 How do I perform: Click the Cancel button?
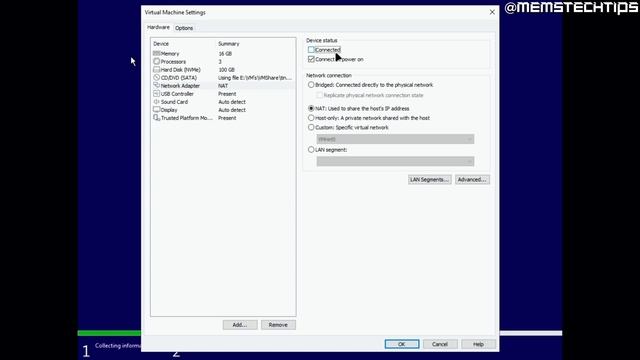[x=440, y=344]
